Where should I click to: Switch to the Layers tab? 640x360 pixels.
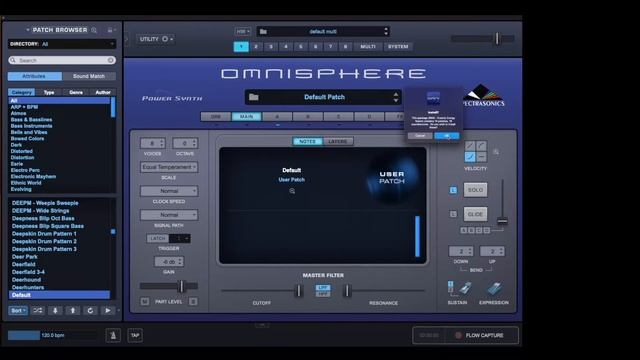click(338, 142)
